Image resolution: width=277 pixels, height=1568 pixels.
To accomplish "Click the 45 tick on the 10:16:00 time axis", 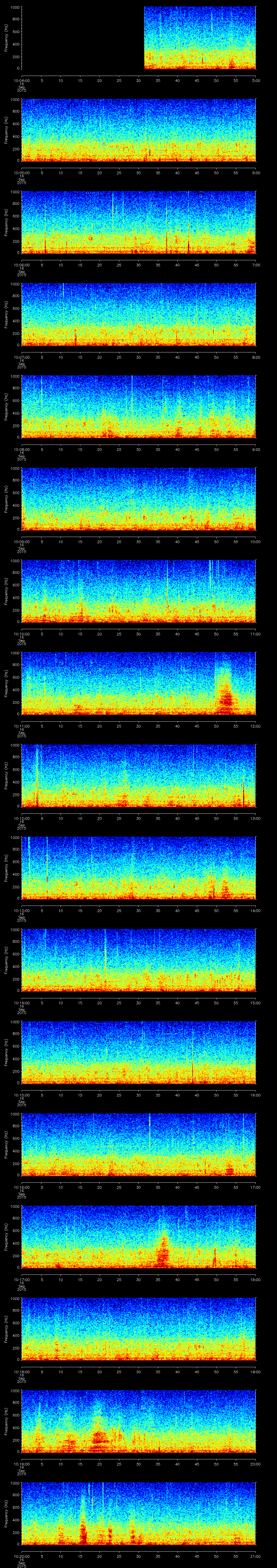I will (197, 1187).
